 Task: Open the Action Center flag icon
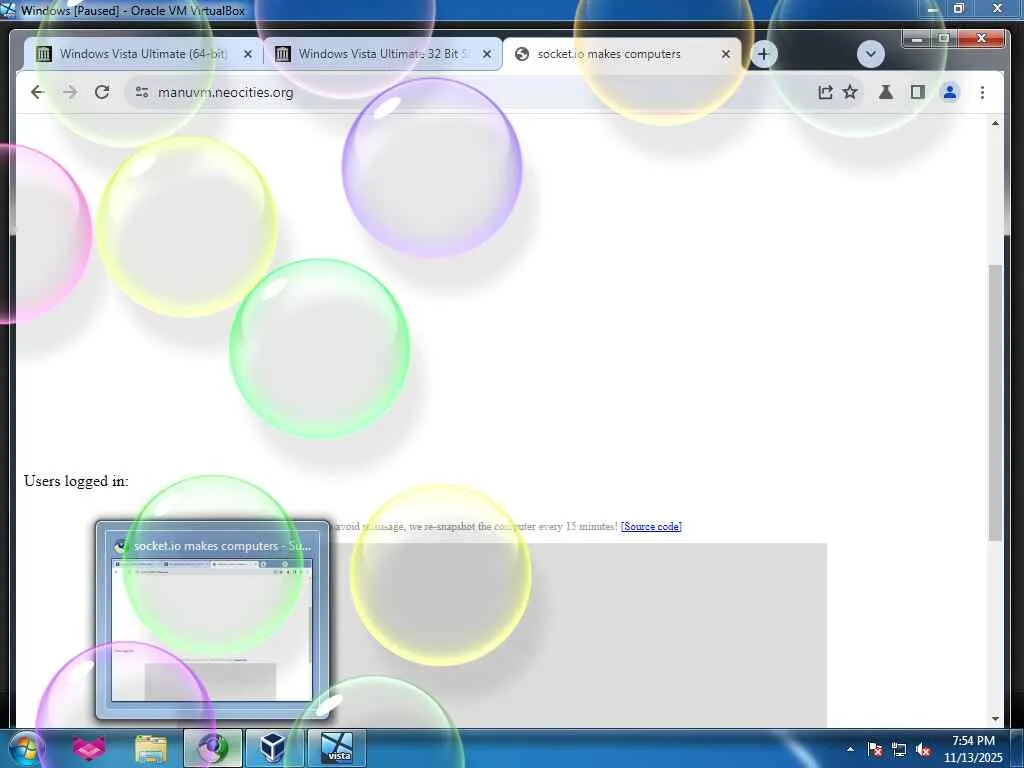coord(875,749)
